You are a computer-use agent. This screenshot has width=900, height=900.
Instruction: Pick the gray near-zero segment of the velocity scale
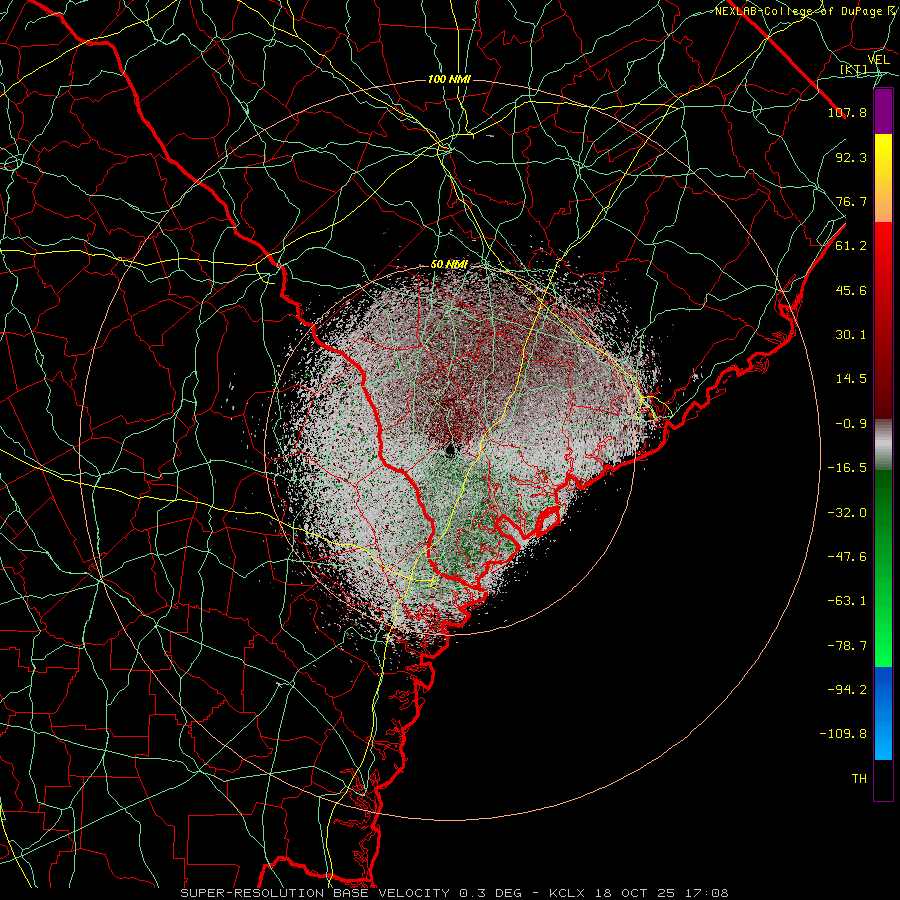point(883,445)
